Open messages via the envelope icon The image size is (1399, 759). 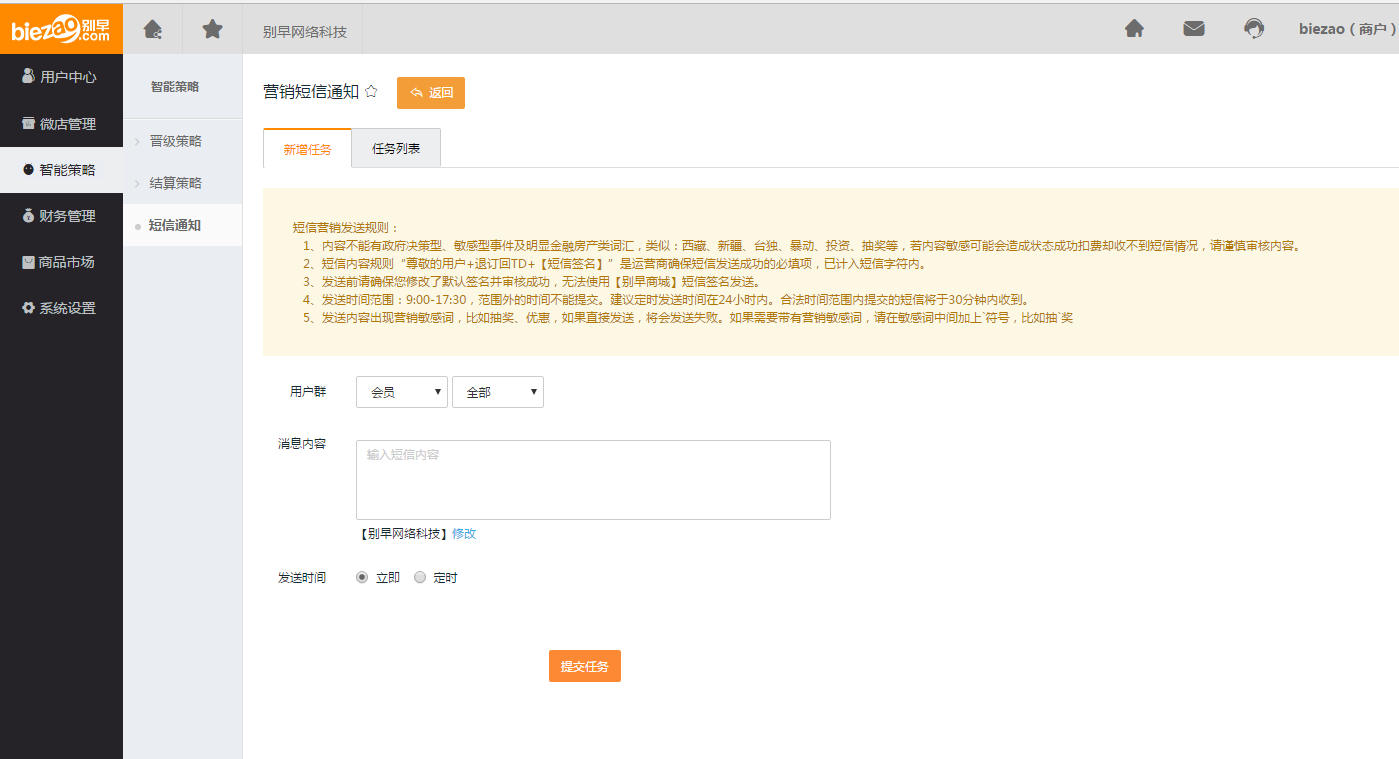click(x=1194, y=29)
